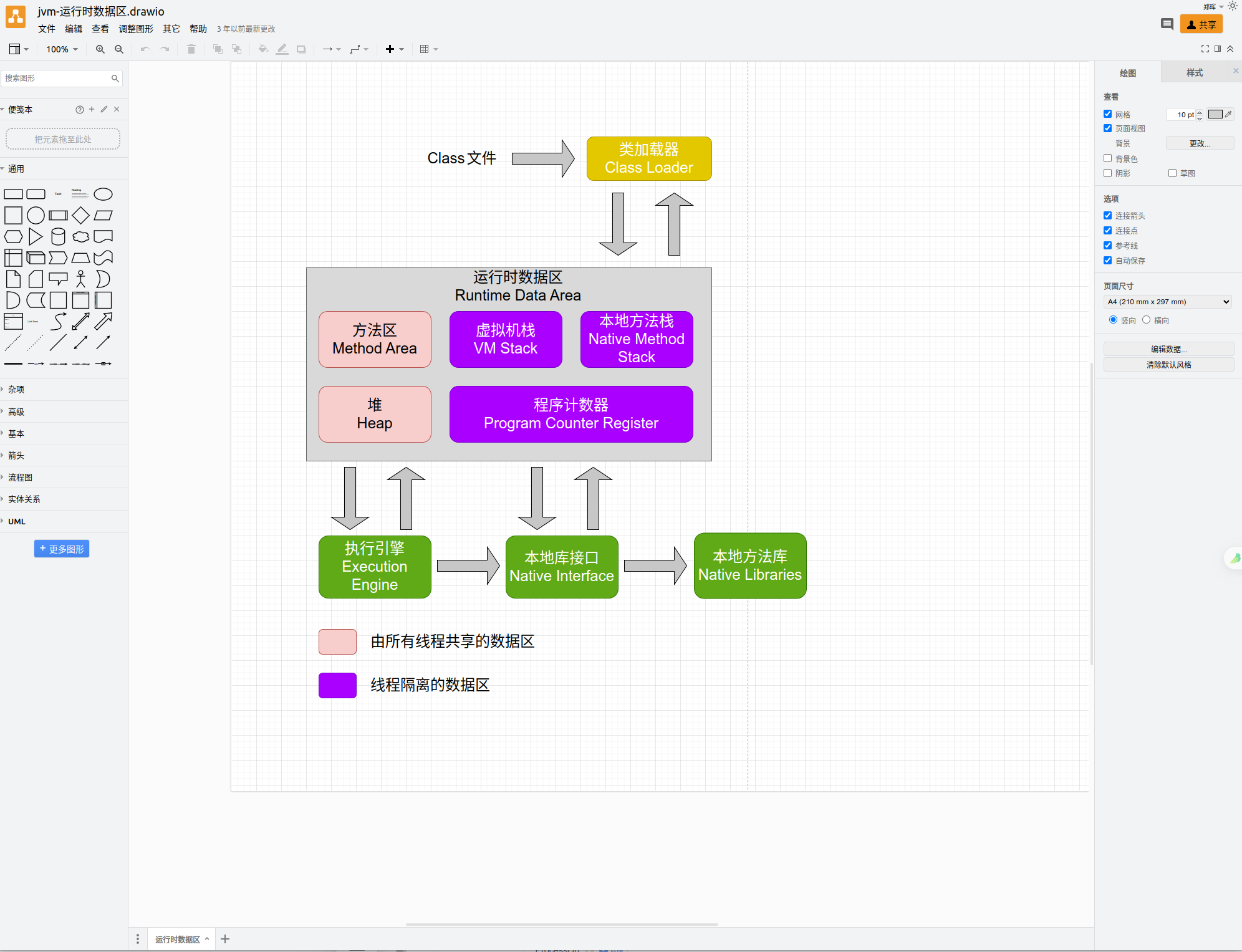Image resolution: width=1242 pixels, height=952 pixels.
Task: Switch to the 样式 tab
Action: click(1194, 73)
